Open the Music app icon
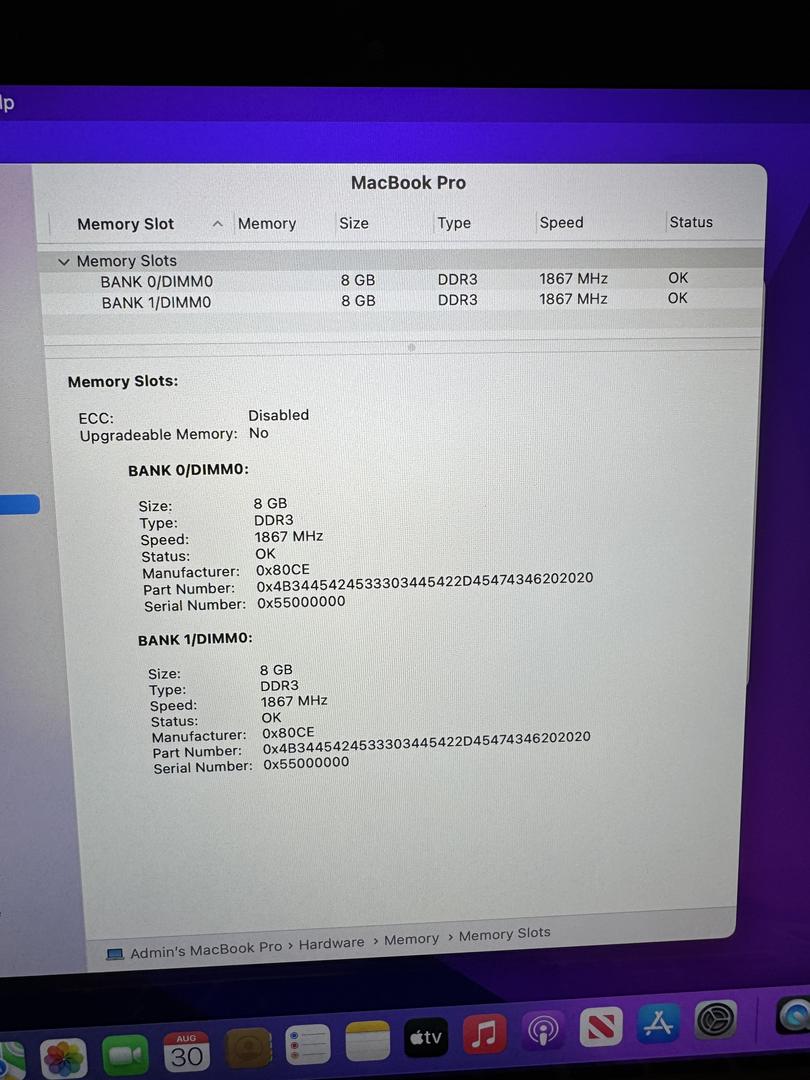 pos(484,1033)
